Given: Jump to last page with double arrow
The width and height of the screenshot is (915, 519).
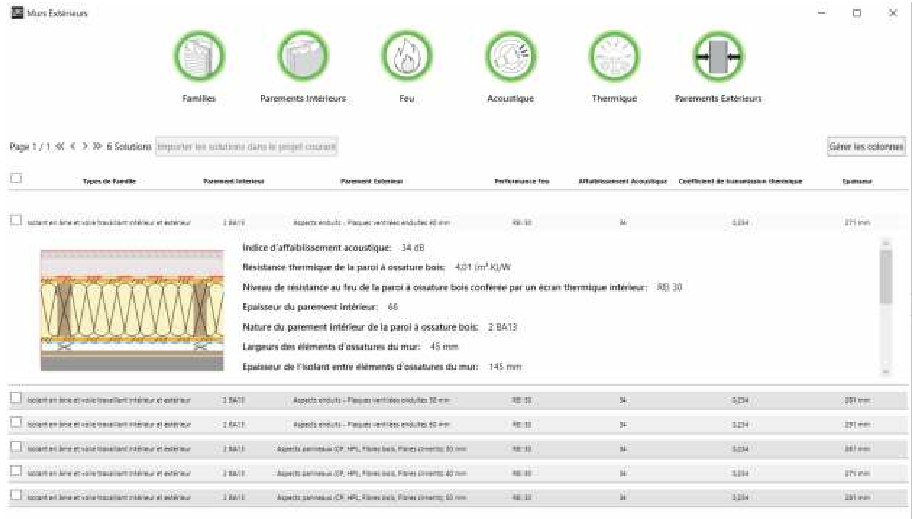Looking at the screenshot, I should coord(97,147).
